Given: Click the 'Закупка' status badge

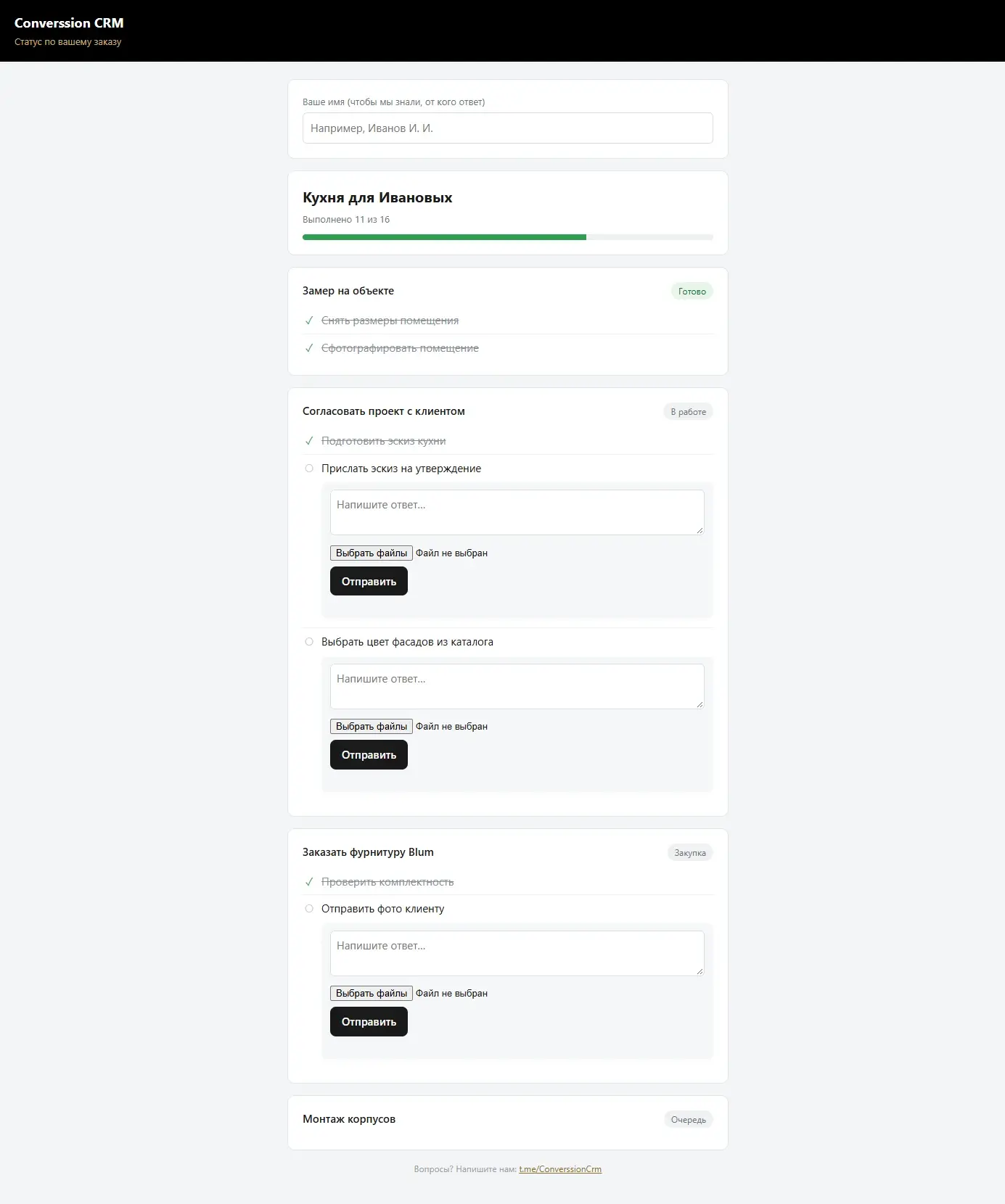Looking at the screenshot, I should [x=690, y=853].
